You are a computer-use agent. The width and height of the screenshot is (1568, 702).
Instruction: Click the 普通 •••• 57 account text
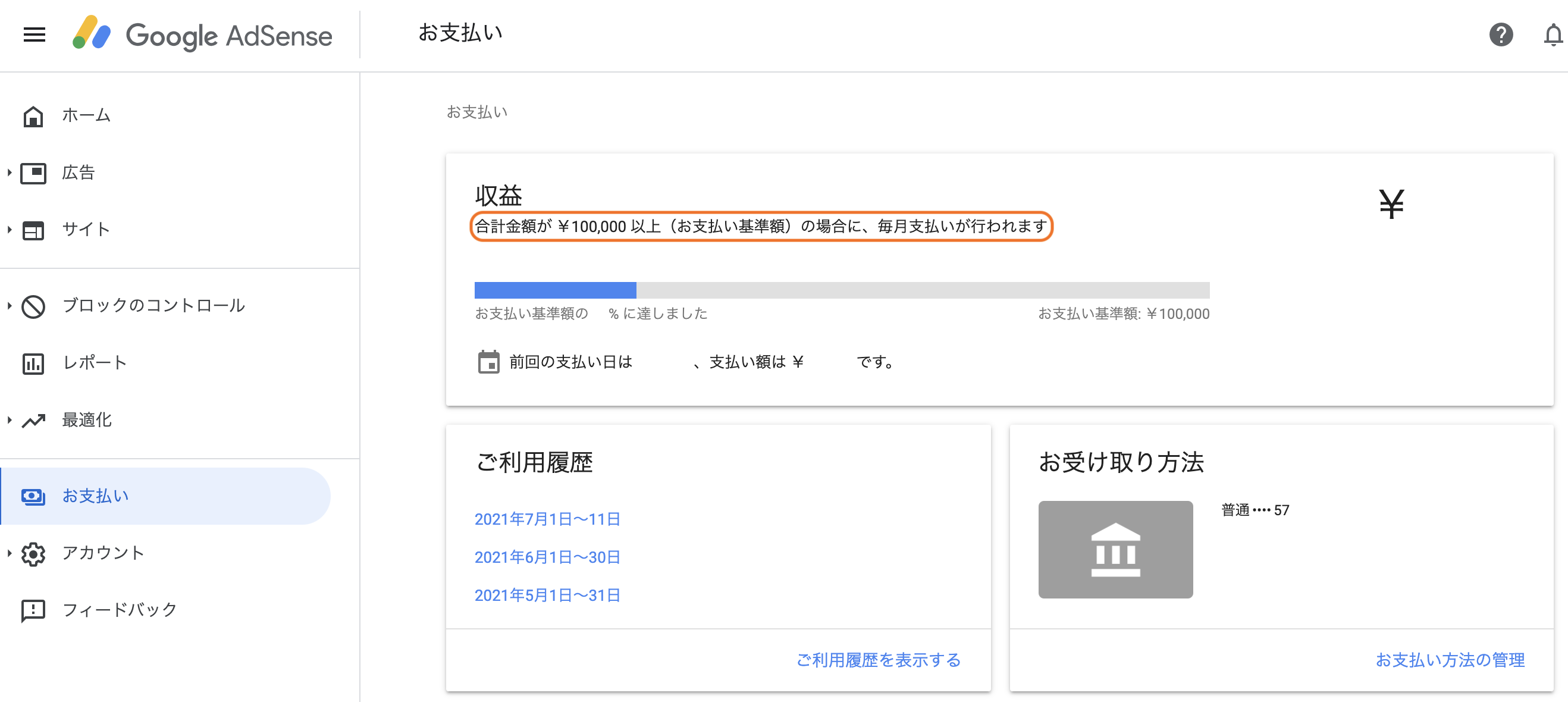pyautogui.click(x=1255, y=510)
